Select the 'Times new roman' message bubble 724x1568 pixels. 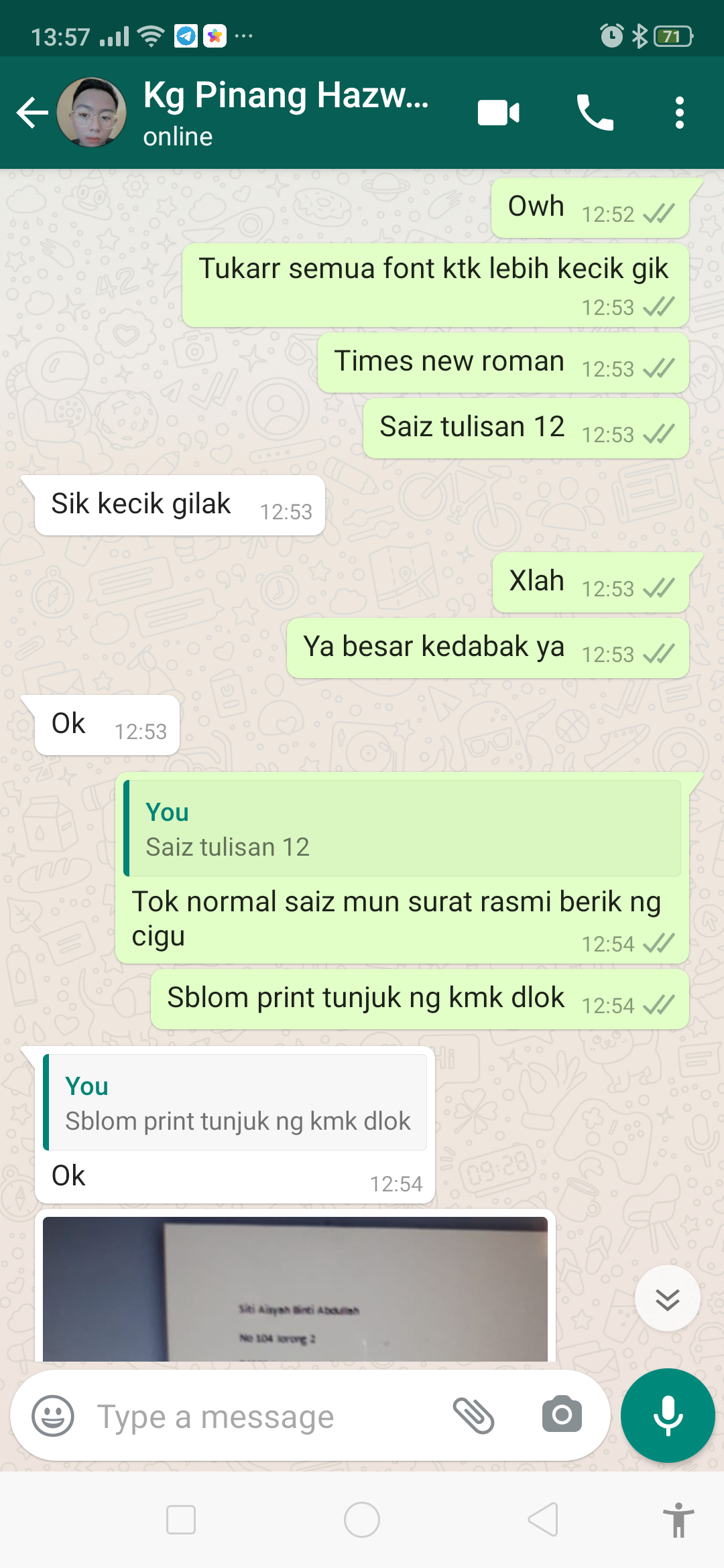click(x=503, y=363)
